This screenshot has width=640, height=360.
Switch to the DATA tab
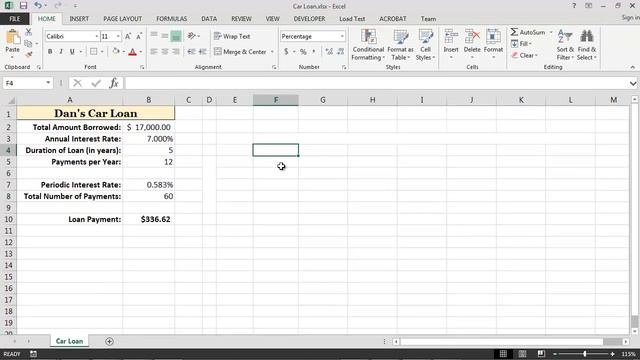pyautogui.click(x=209, y=19)
